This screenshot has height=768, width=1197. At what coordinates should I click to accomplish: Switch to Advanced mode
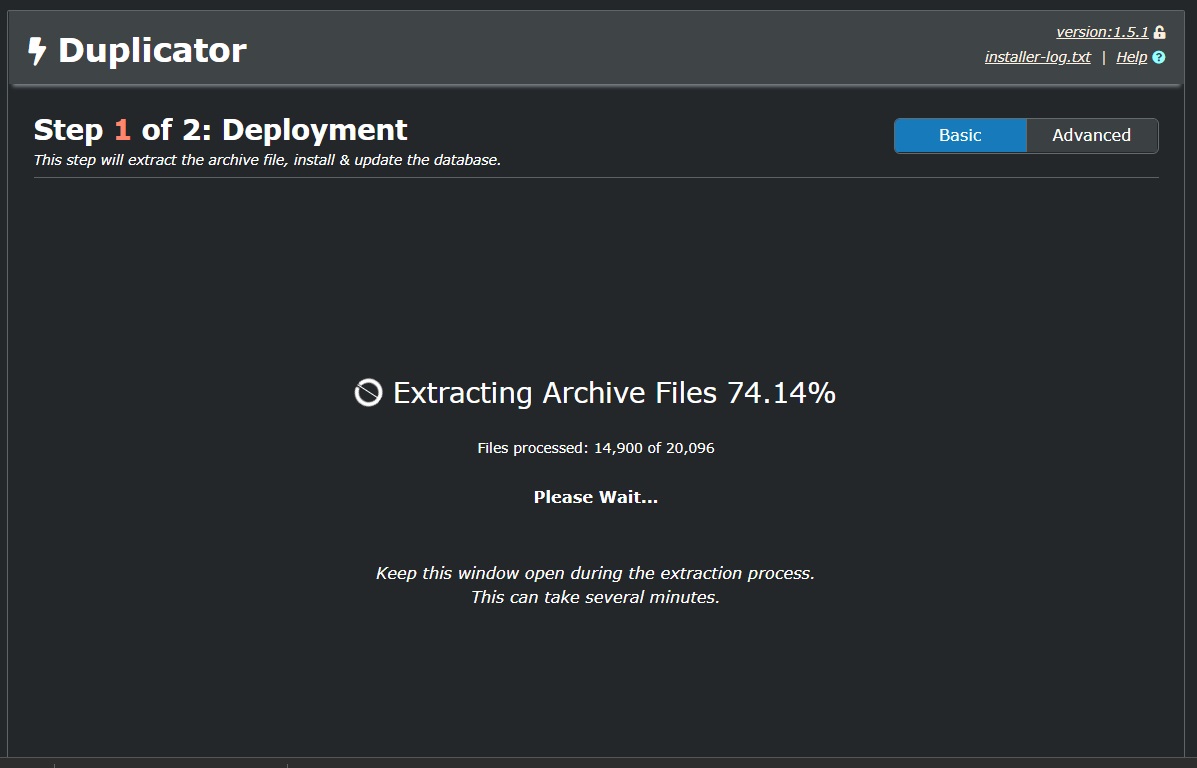click(1091, 136)
